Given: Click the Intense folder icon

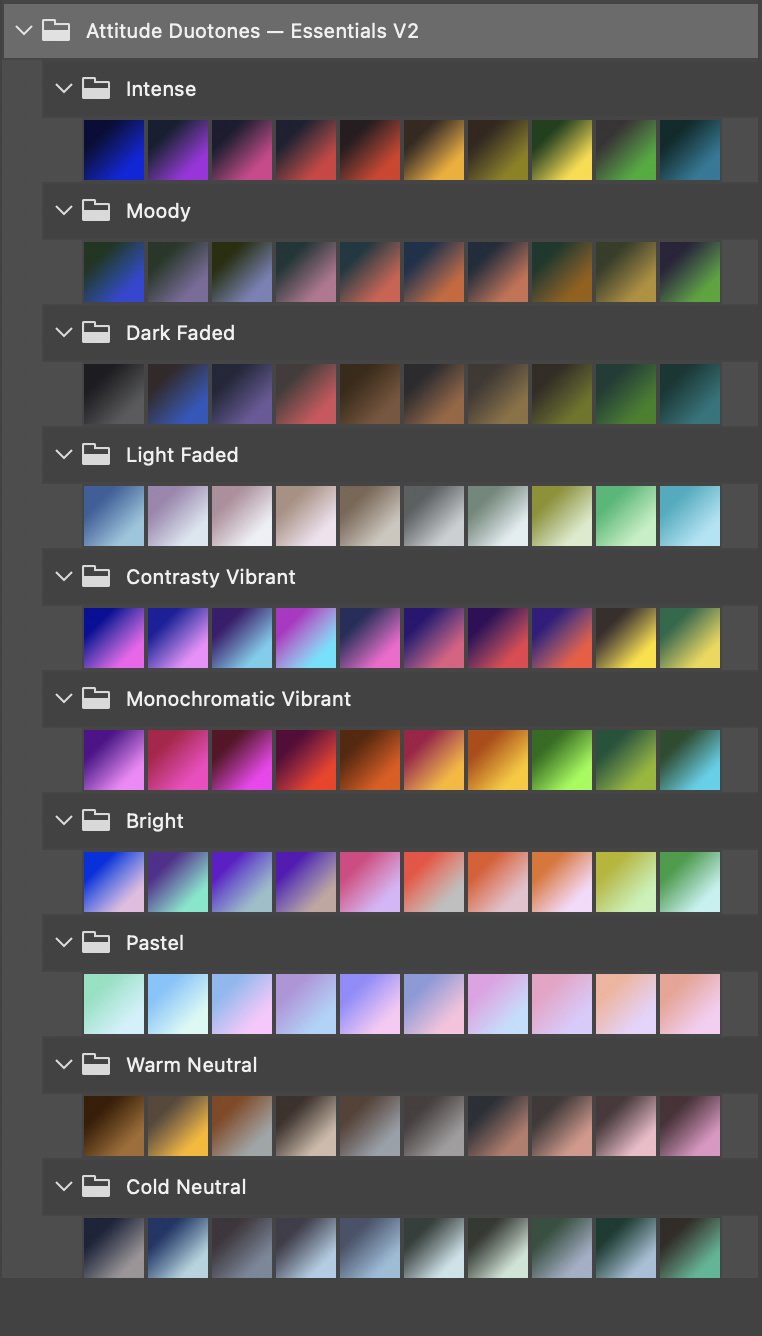Looking at the screenshot, I should pos(95,88).
